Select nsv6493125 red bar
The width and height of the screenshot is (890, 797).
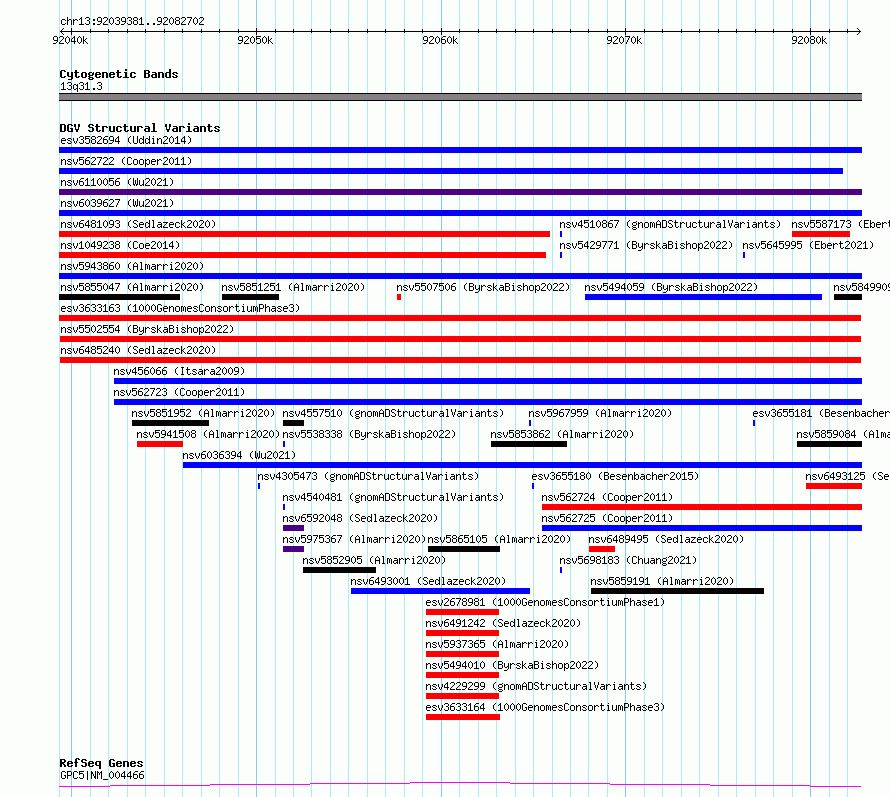pyautogui.click(x=834, y=486)
